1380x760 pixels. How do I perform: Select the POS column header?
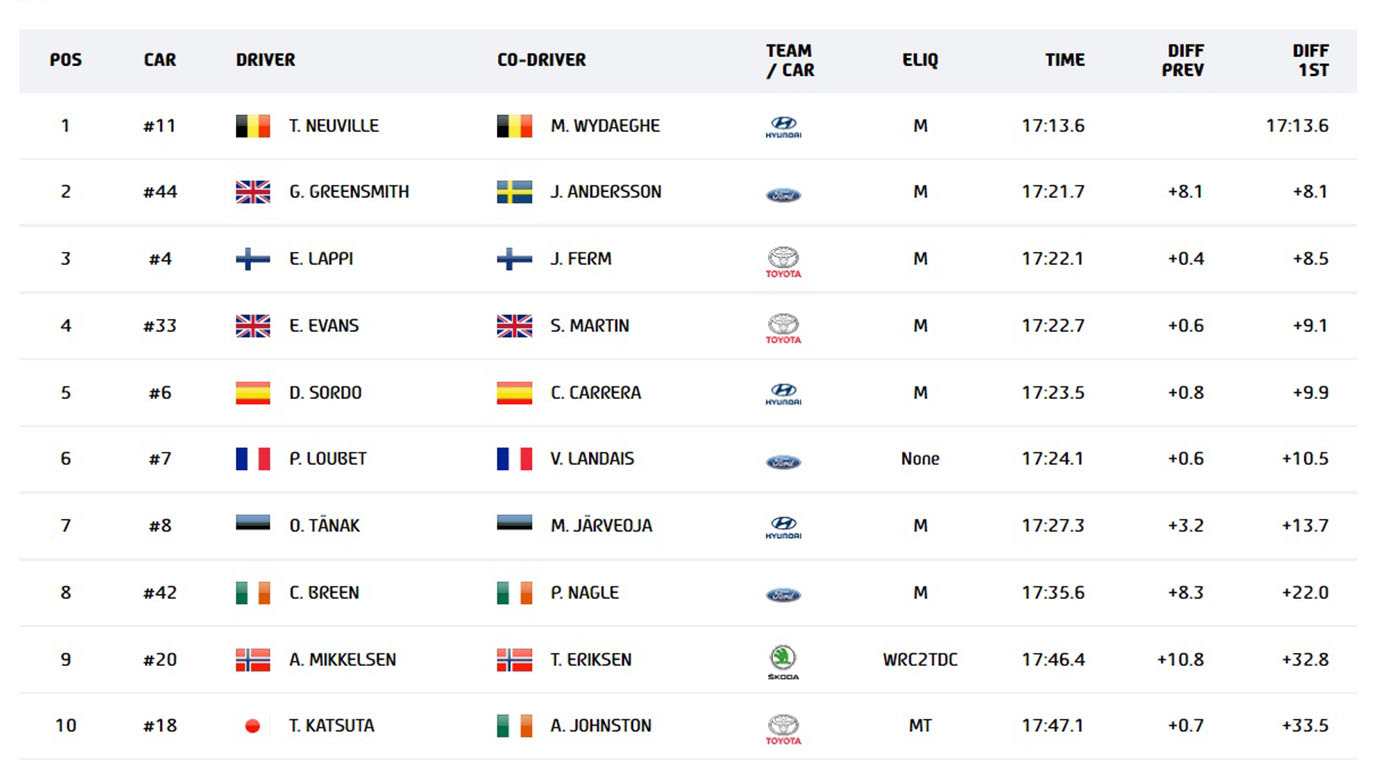[x=66, y=60]
